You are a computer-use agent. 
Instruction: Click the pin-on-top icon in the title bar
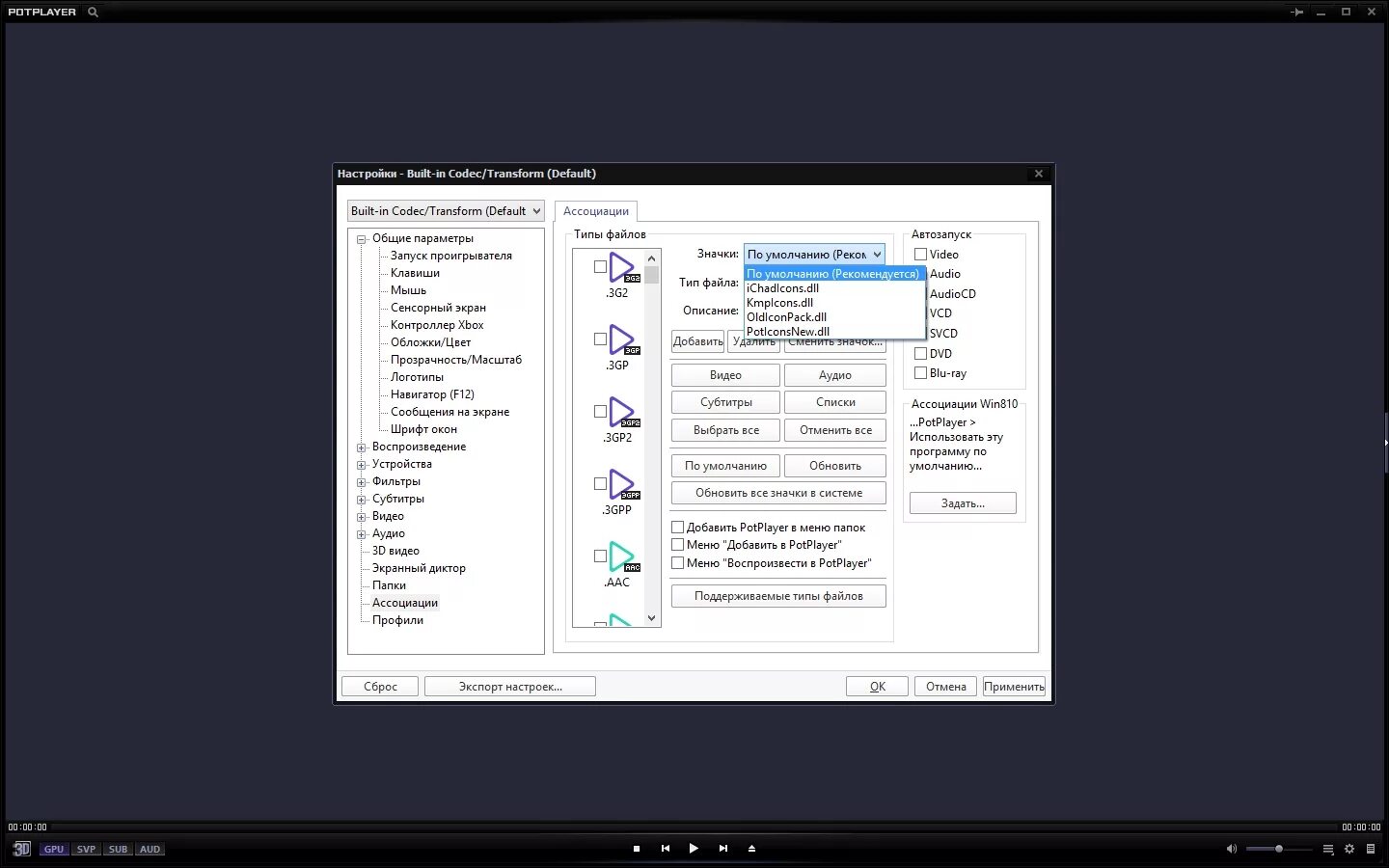(1297, 12)
